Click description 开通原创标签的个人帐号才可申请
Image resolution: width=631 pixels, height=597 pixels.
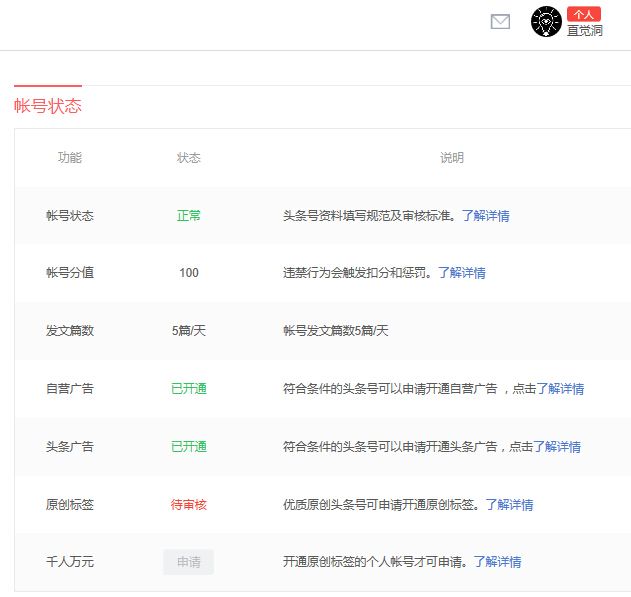[375, 562]
